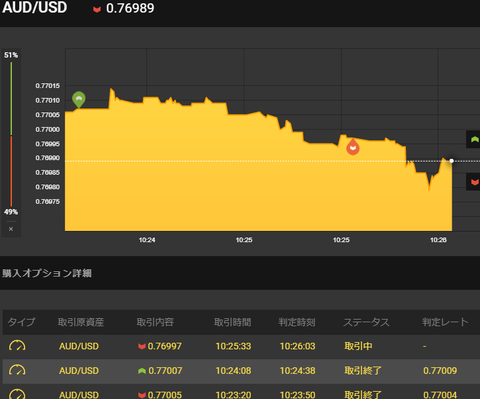Click the 0.77000 price axis label
The image size is (480, 399).
pyautogui.click(x=48, y=129)
